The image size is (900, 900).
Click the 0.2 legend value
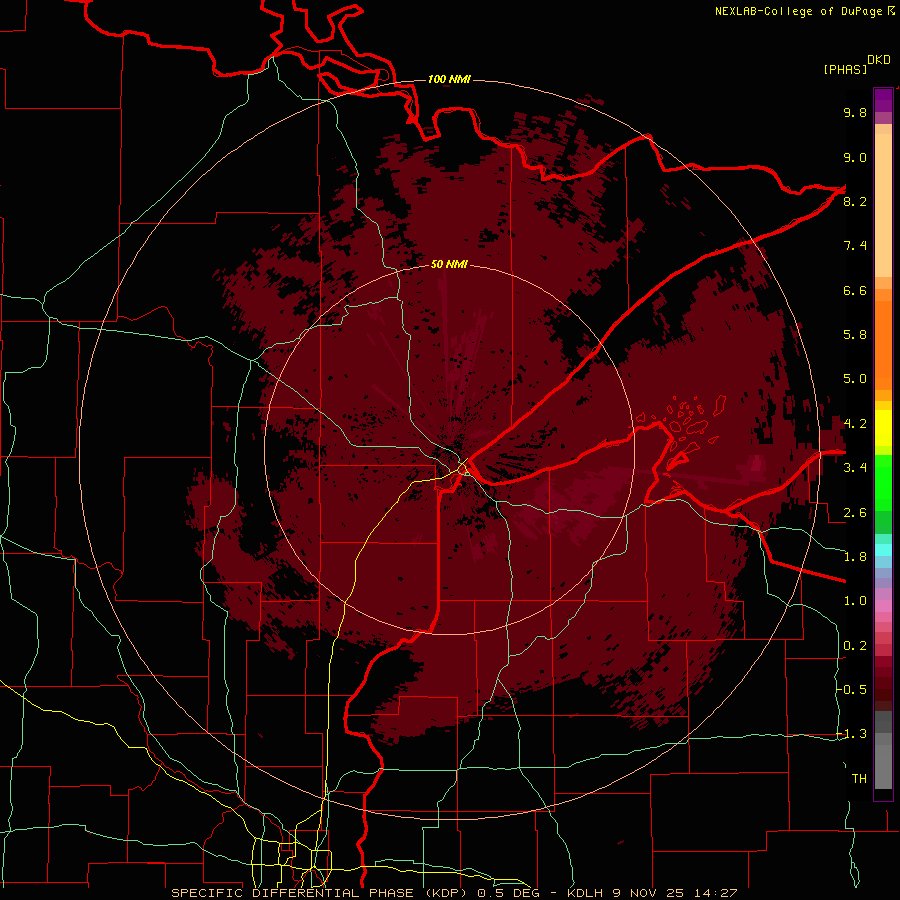pyautogui.click(x=855, y=646)
